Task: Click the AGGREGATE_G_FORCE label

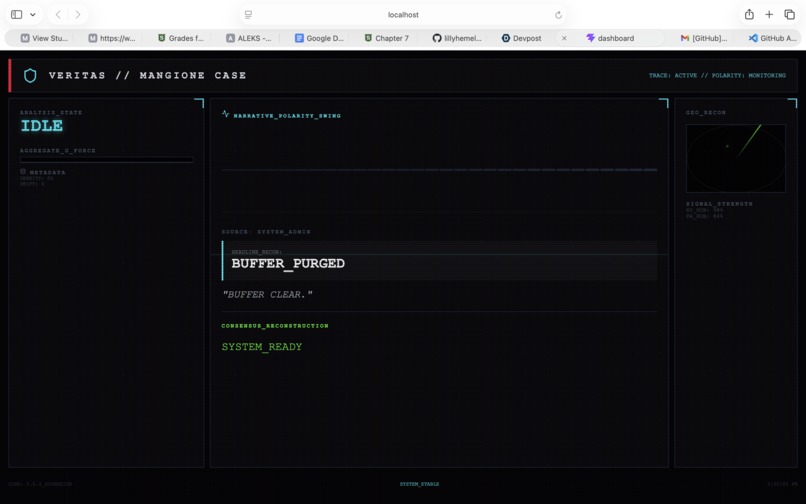Action: (58, 151)
